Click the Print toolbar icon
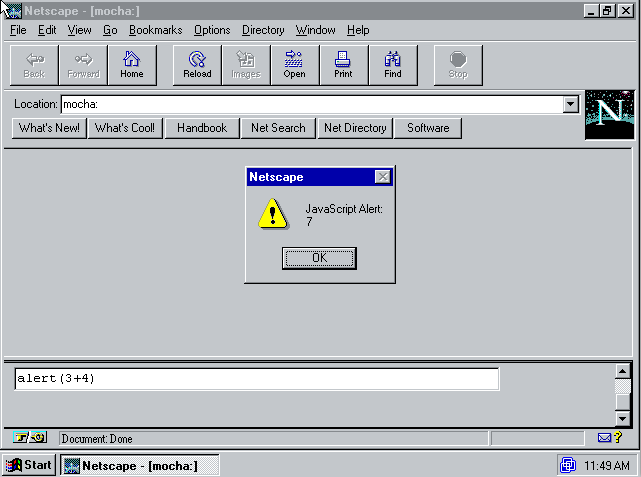641x477 pixels. click(x=343, y=65)
